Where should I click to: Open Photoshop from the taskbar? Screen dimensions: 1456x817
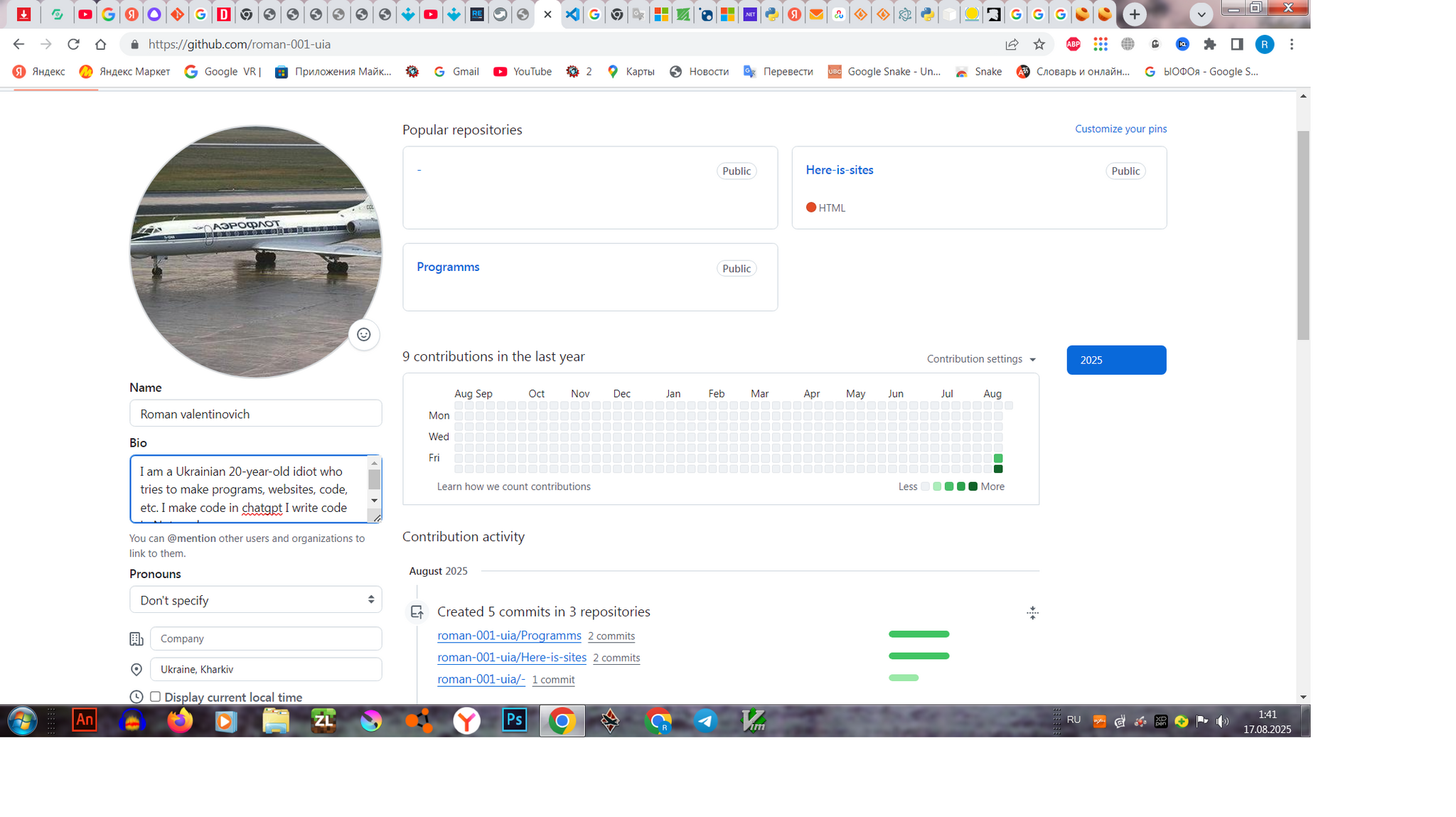pos(514,721)
